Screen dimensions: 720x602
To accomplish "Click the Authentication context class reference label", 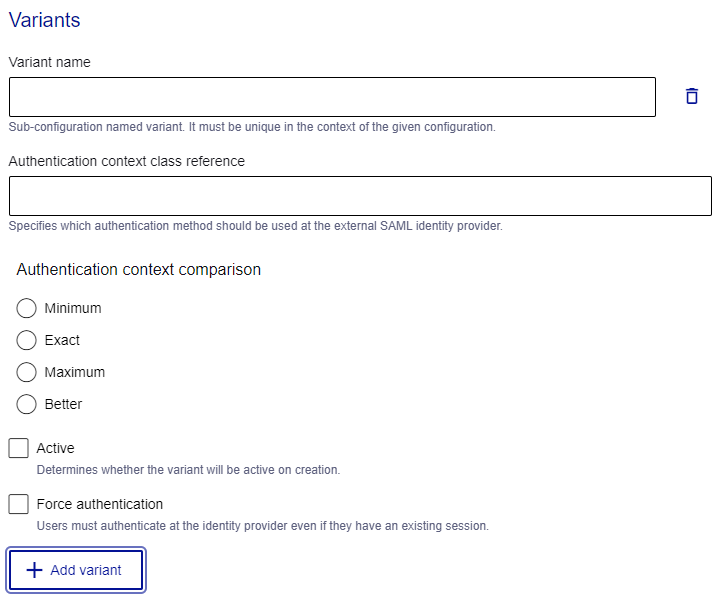I will (x=127, y=161).
